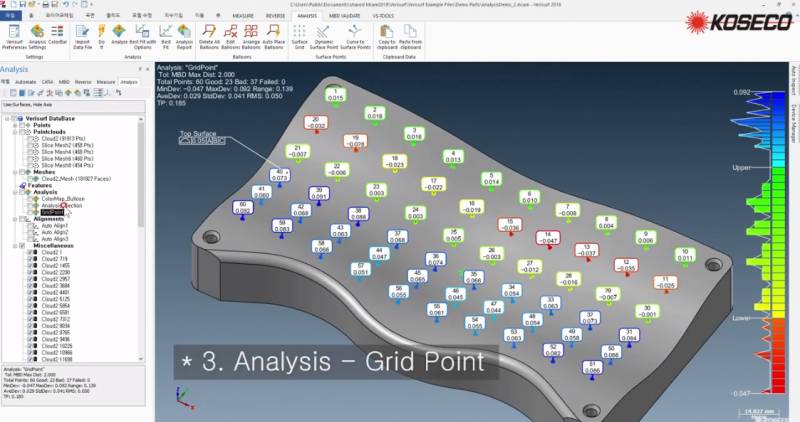Click the Upper limit on color bar
The width and height of the screenshot is (800, 422).
[741, 166]
